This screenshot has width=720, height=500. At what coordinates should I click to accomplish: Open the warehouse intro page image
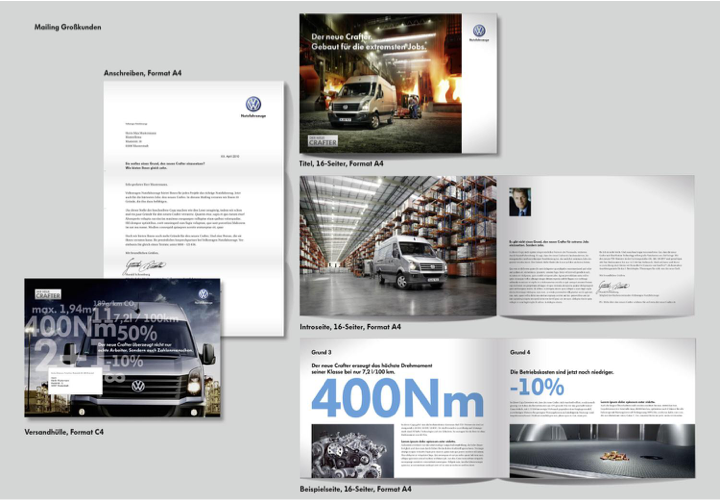398,246
